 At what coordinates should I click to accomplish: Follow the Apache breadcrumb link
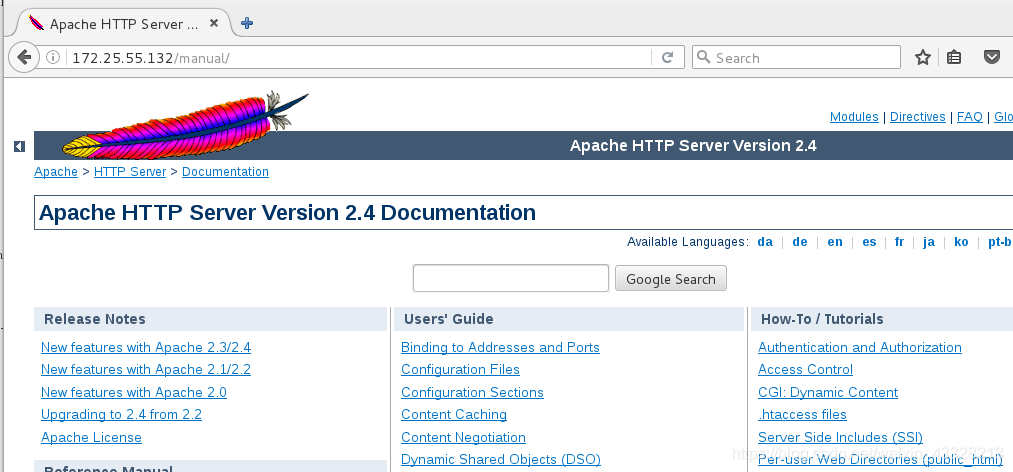[x=56, y=172]
